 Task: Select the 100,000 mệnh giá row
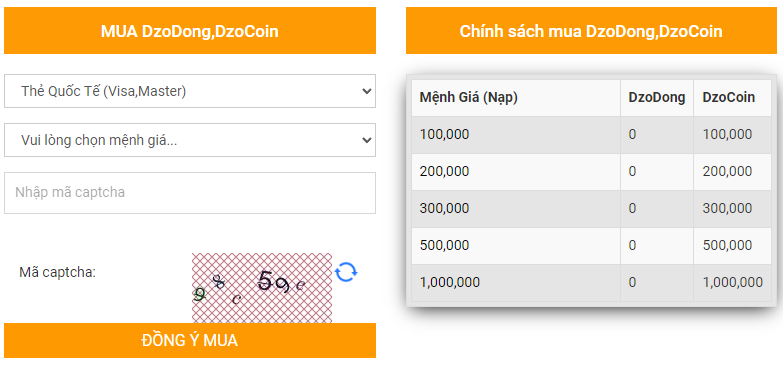coord(591,135)
